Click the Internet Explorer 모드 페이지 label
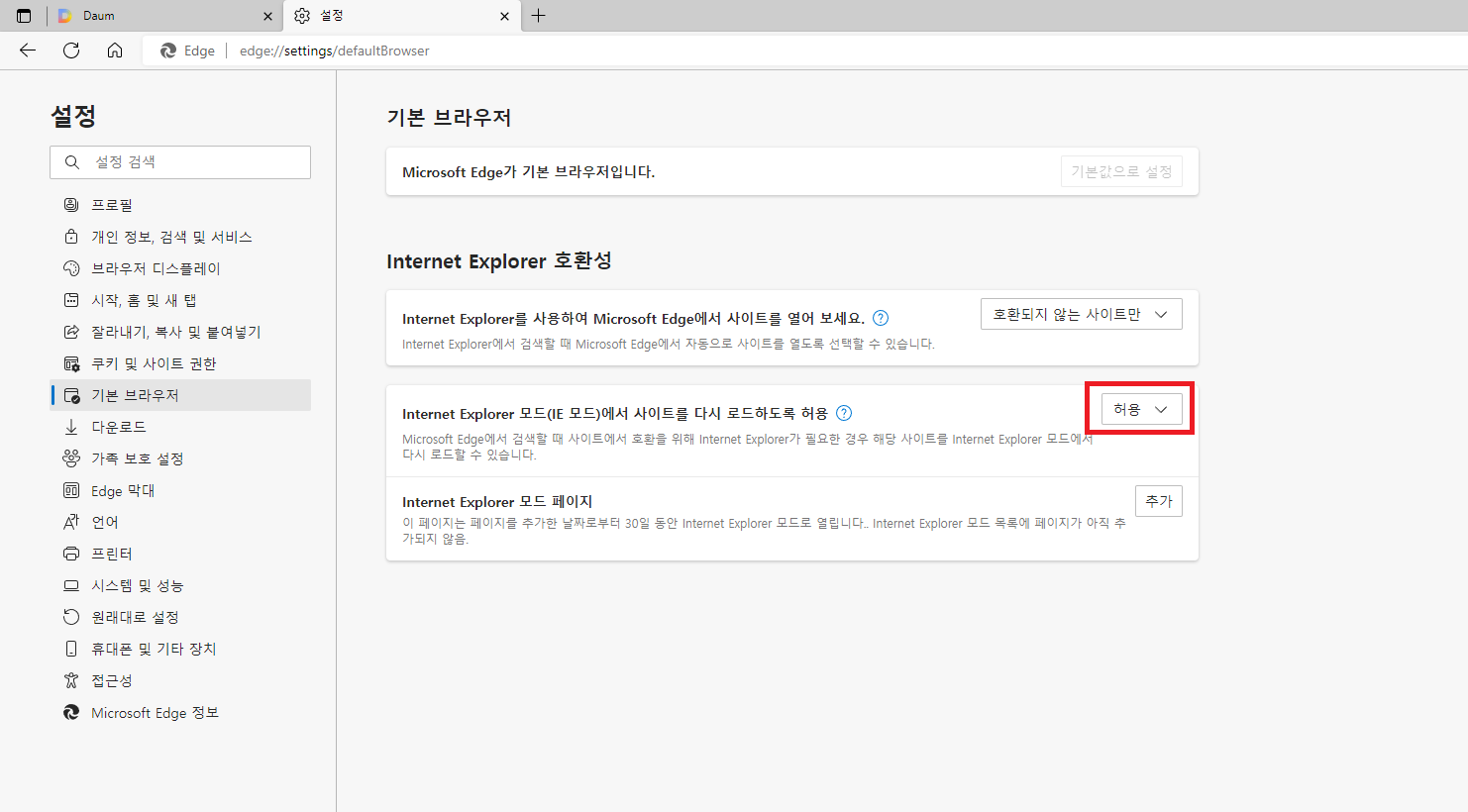Image resolution: width=1468 pixels, height=812 pixels. 497,501
